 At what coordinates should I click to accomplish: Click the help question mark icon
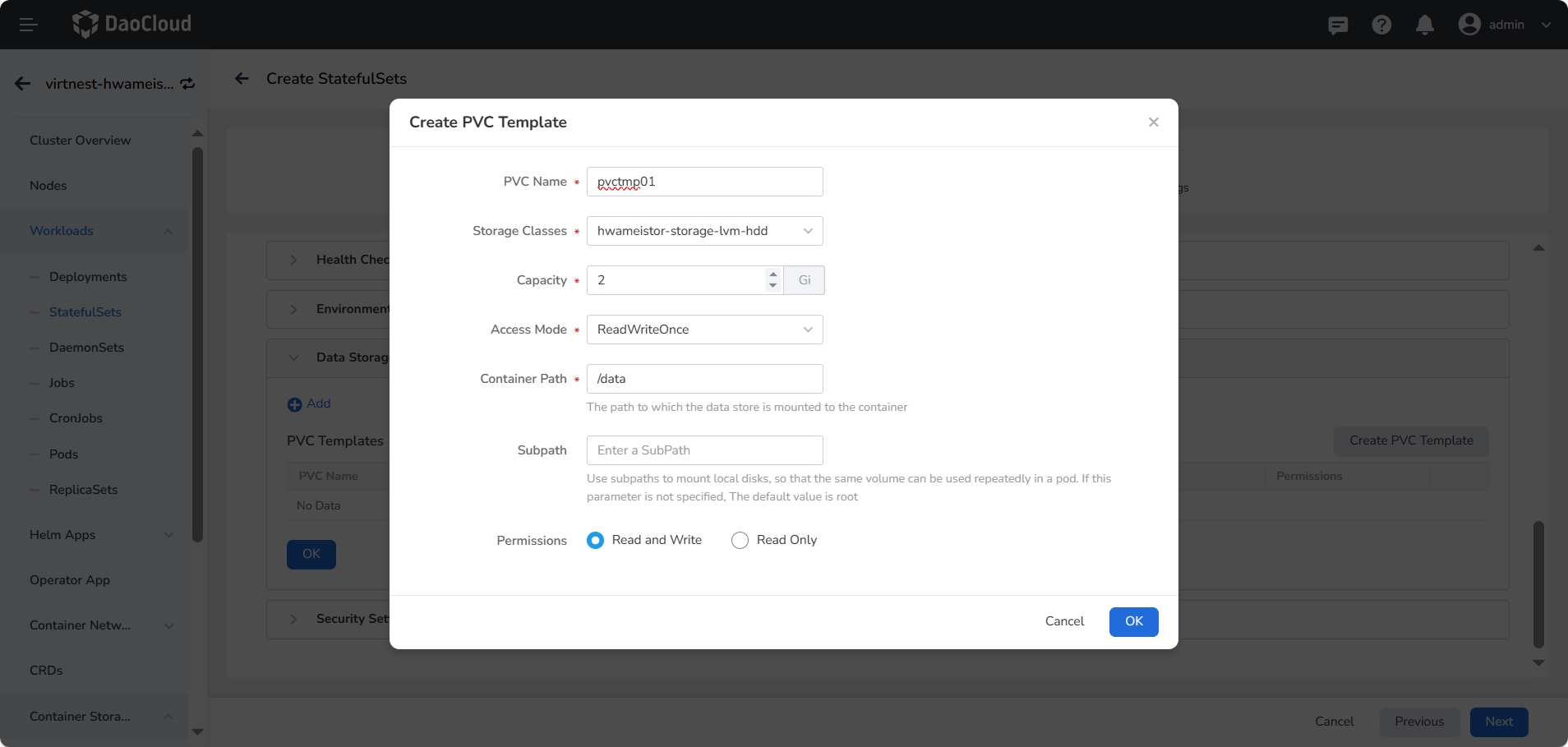(x=1381, y=25)
